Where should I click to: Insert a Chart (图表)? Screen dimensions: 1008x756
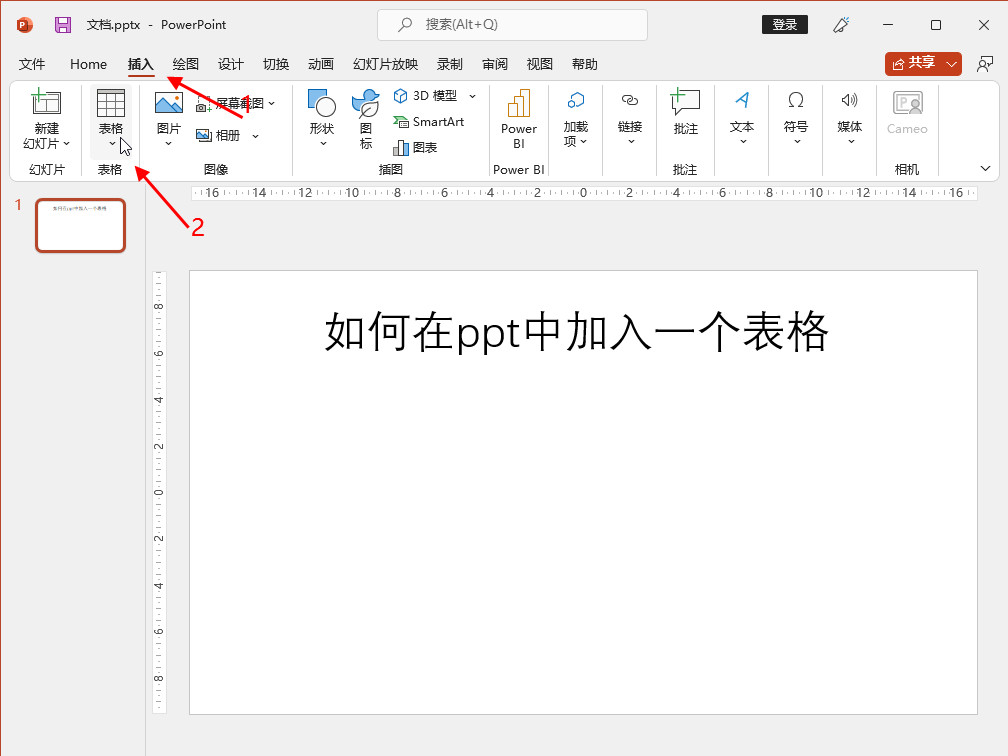point(416,147)
